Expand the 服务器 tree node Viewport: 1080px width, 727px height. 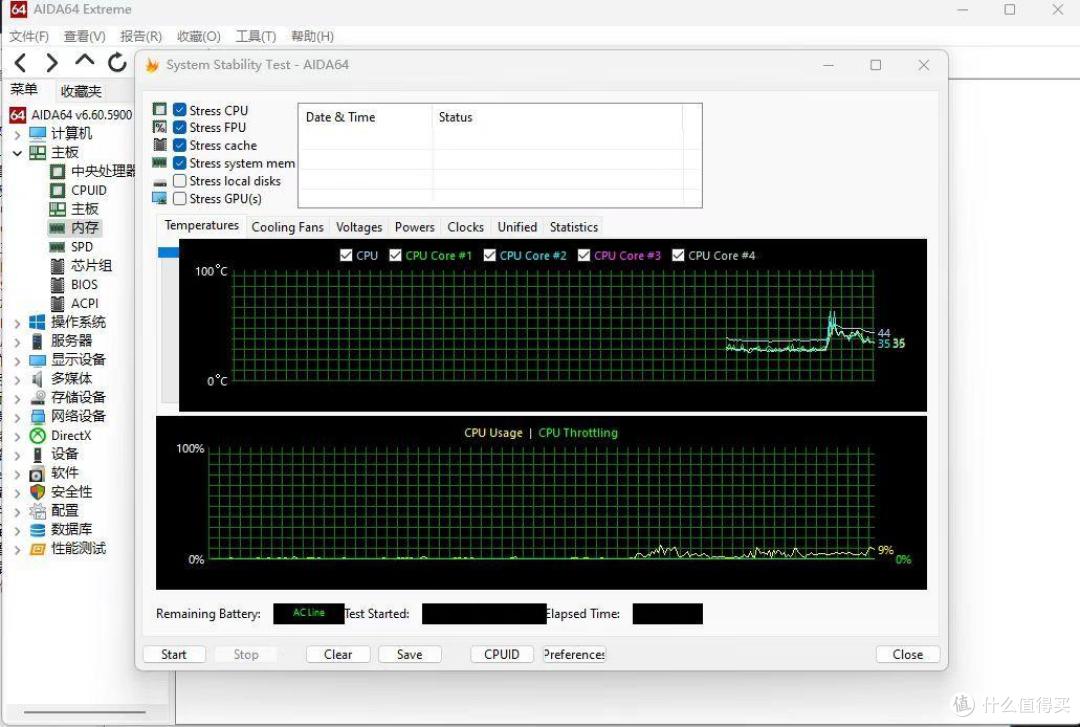pos(17,341)
